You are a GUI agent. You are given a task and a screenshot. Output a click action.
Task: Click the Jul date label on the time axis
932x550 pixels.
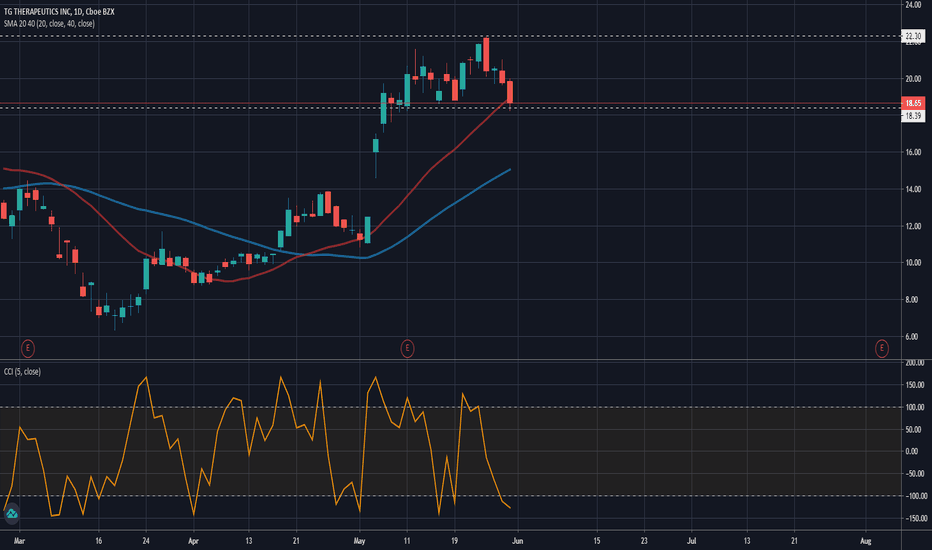(x=691, y=541)
